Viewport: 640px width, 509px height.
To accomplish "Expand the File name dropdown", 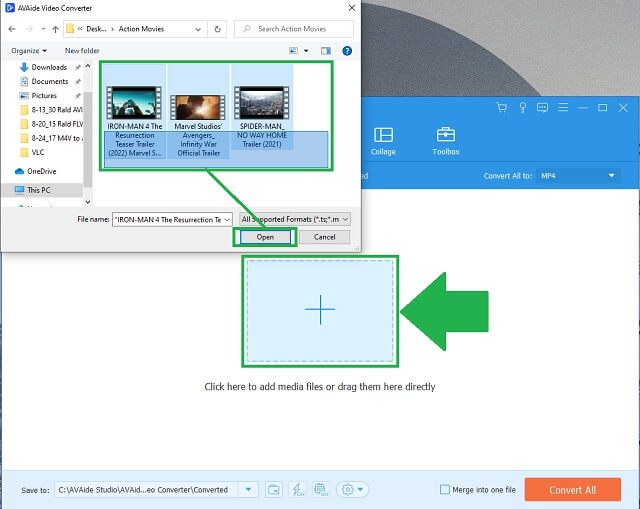I will click(227, 220).
